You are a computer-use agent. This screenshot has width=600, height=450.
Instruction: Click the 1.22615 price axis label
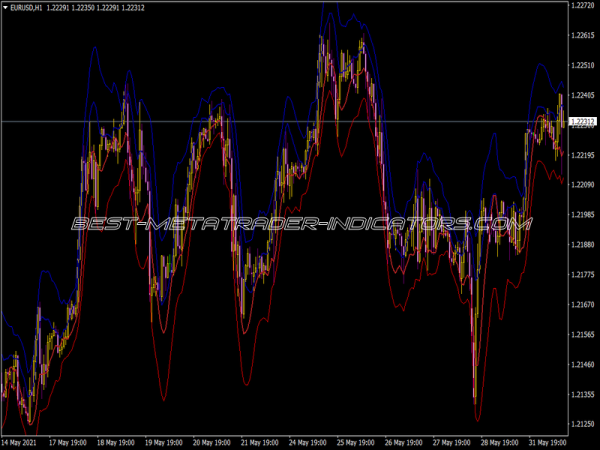pos(582,36)
